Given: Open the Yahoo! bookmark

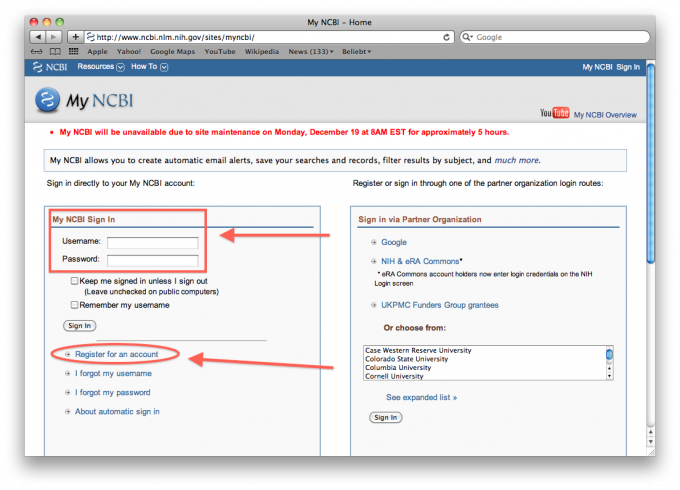Looking at the screenshot, I should tap(129, 52).
